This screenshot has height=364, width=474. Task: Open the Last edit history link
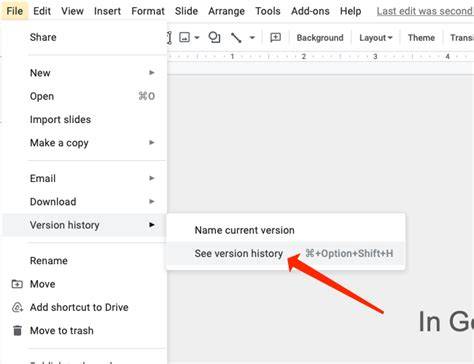425,11
